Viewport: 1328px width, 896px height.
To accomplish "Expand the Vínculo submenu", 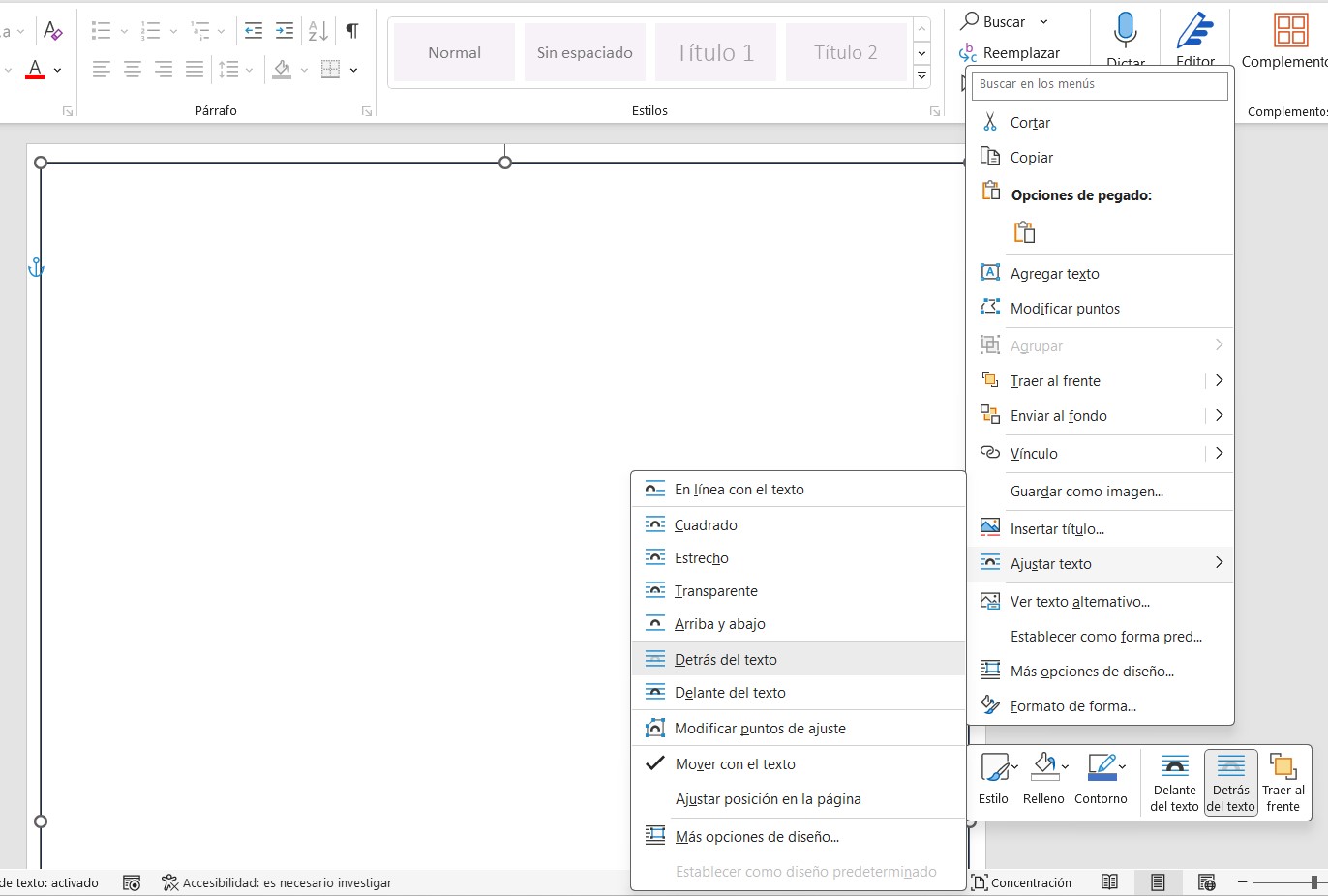I will tap(1219, 453).
